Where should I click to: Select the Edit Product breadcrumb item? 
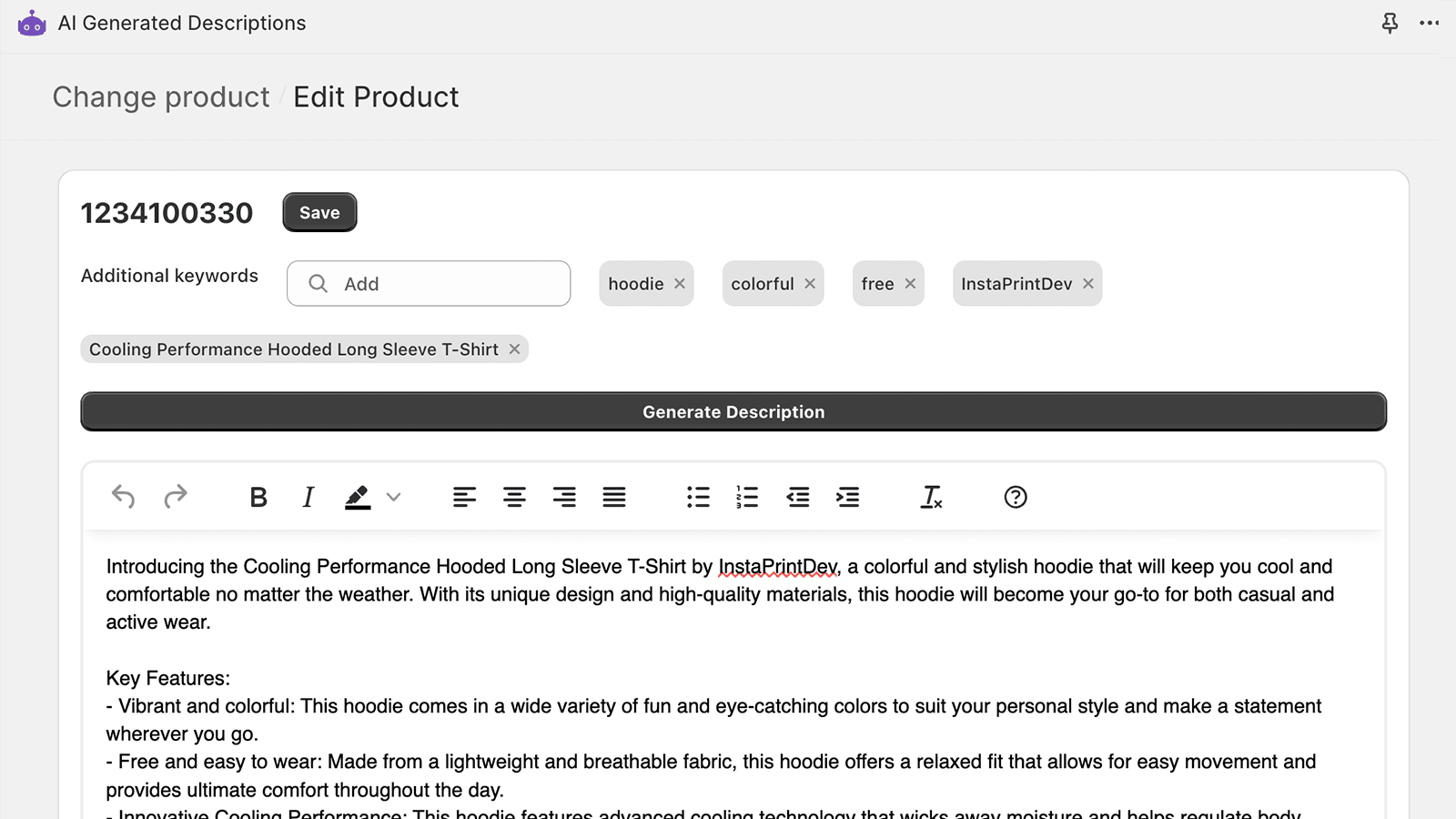tap(376, 96)
